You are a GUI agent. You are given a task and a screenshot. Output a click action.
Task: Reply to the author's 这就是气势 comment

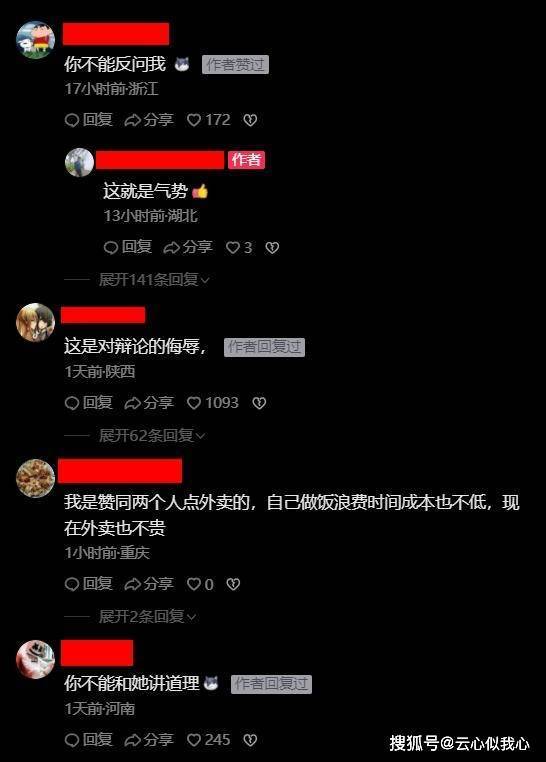128,247
